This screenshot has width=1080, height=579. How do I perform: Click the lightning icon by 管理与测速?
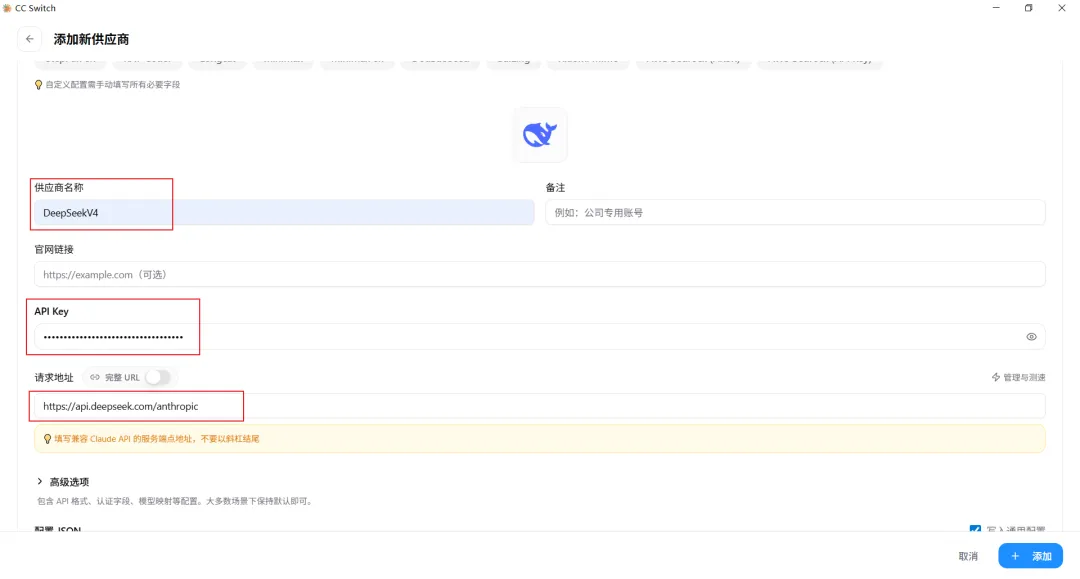tap(996, 377)
